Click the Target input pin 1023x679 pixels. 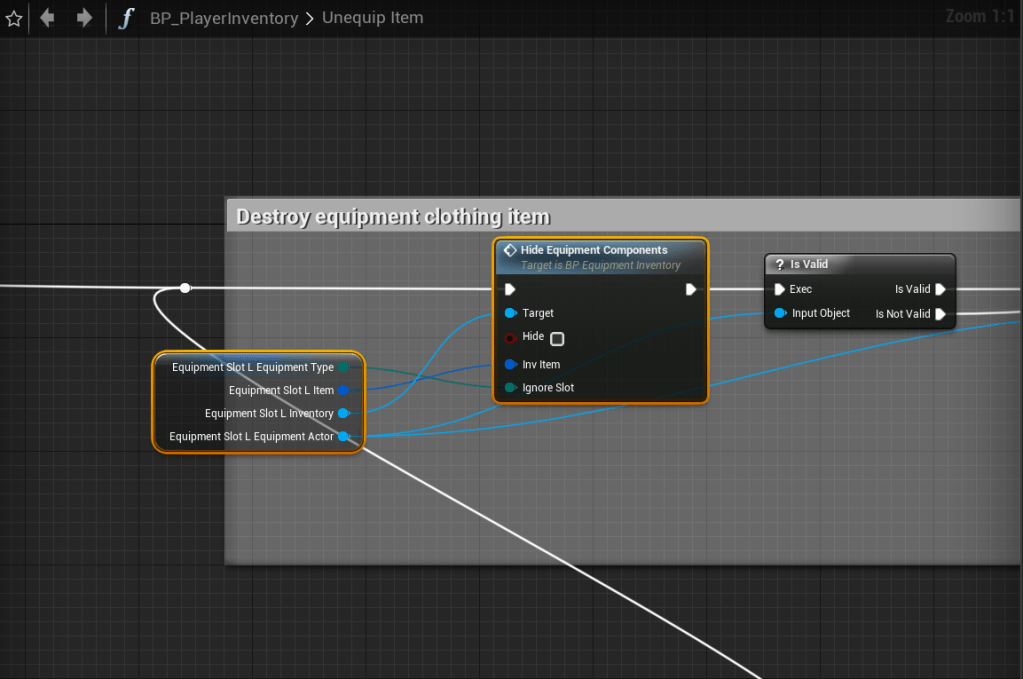click(510, 313)
